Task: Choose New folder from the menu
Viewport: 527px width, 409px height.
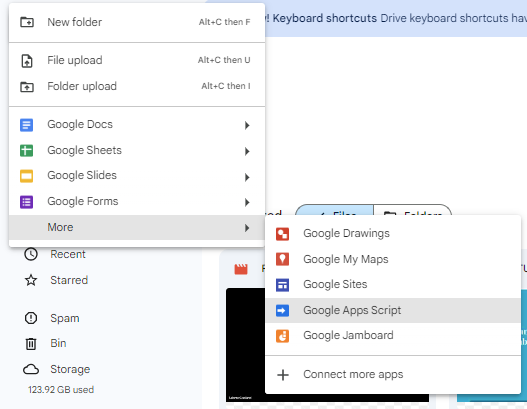Action: tap(137, 22)
